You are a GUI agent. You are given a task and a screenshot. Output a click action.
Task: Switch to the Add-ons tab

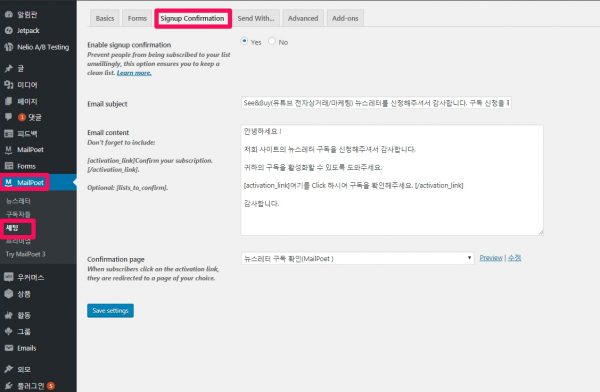click(x=345, y=18)
